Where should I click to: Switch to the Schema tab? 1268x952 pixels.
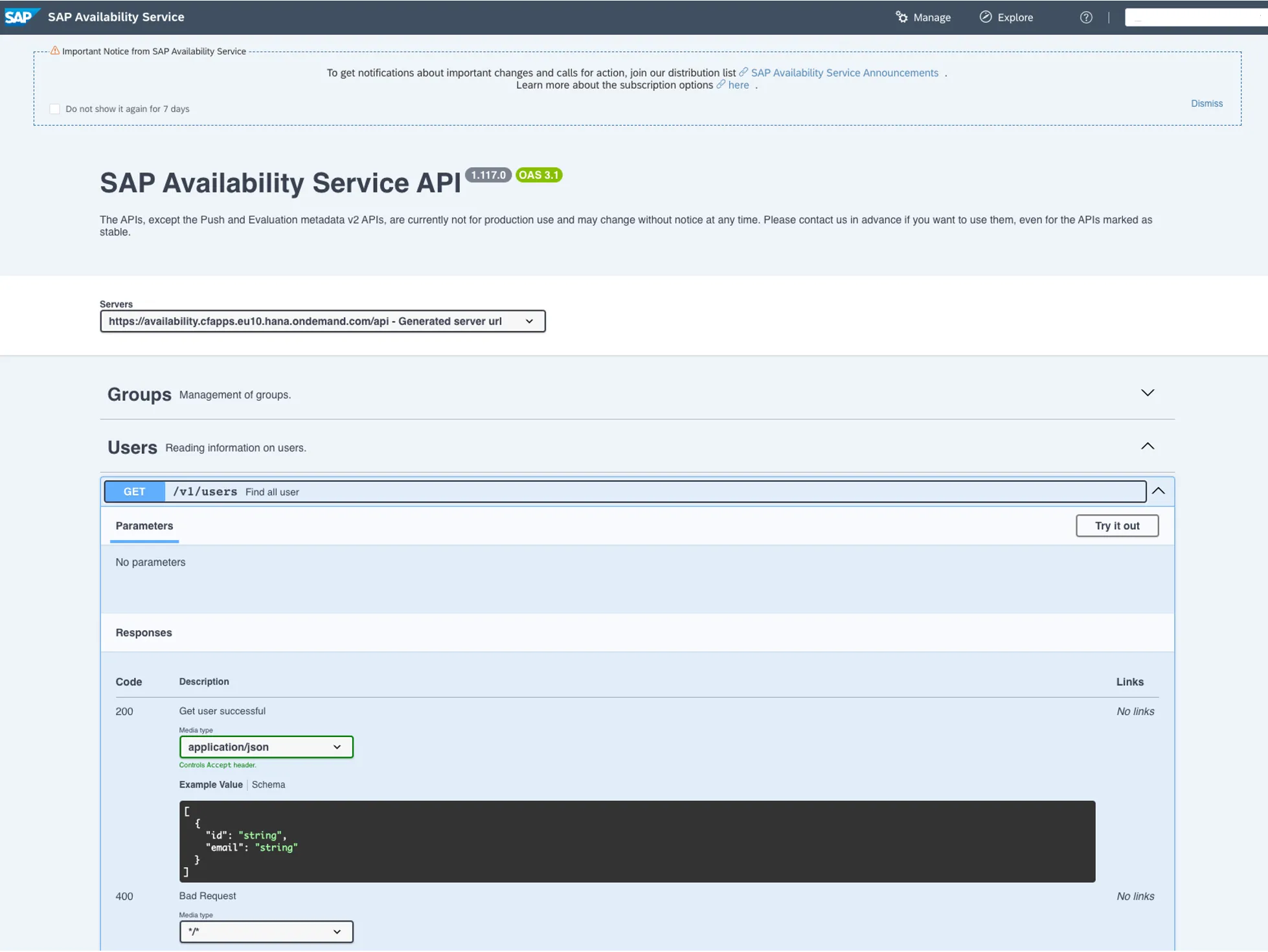coord(268,784)
